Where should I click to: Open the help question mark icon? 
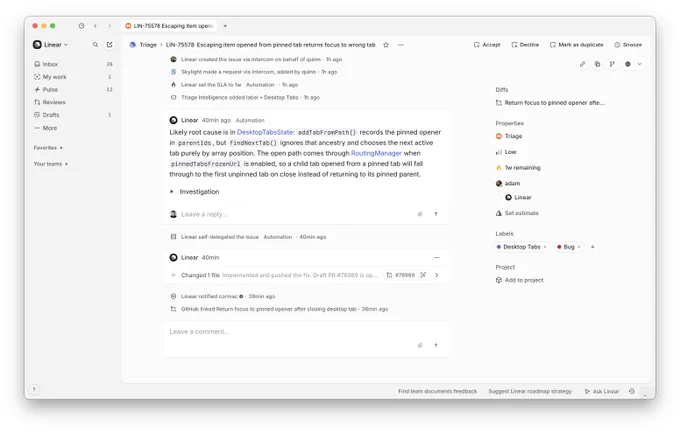point(34,389)
